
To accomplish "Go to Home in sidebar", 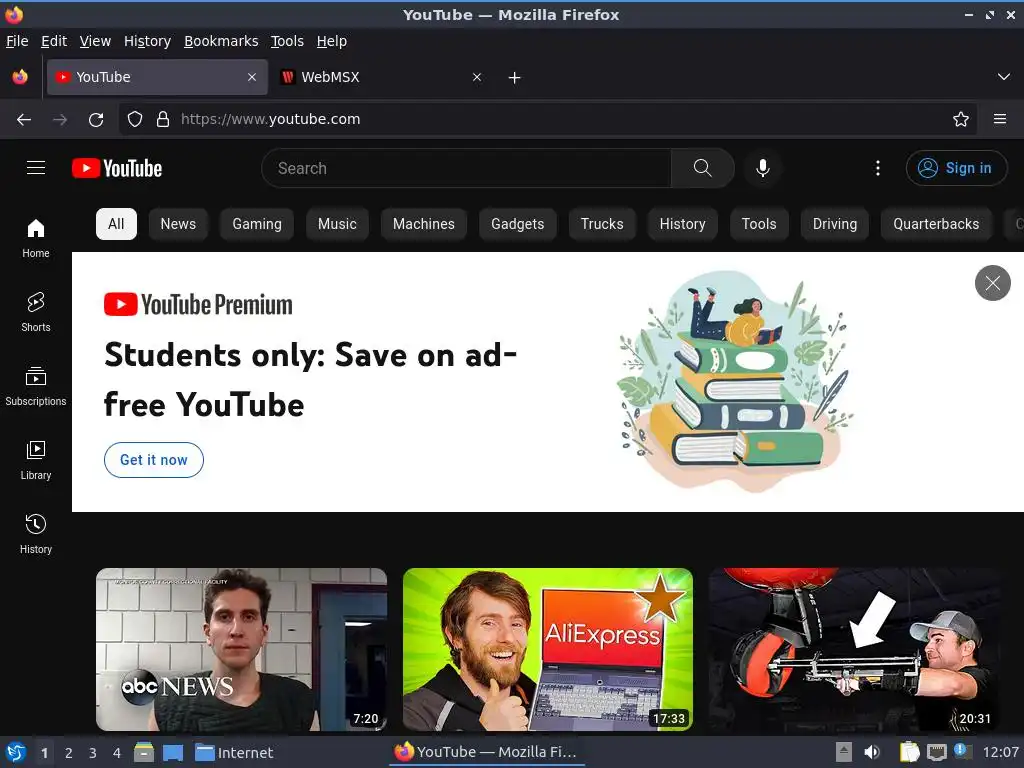I will click(36, 238).
